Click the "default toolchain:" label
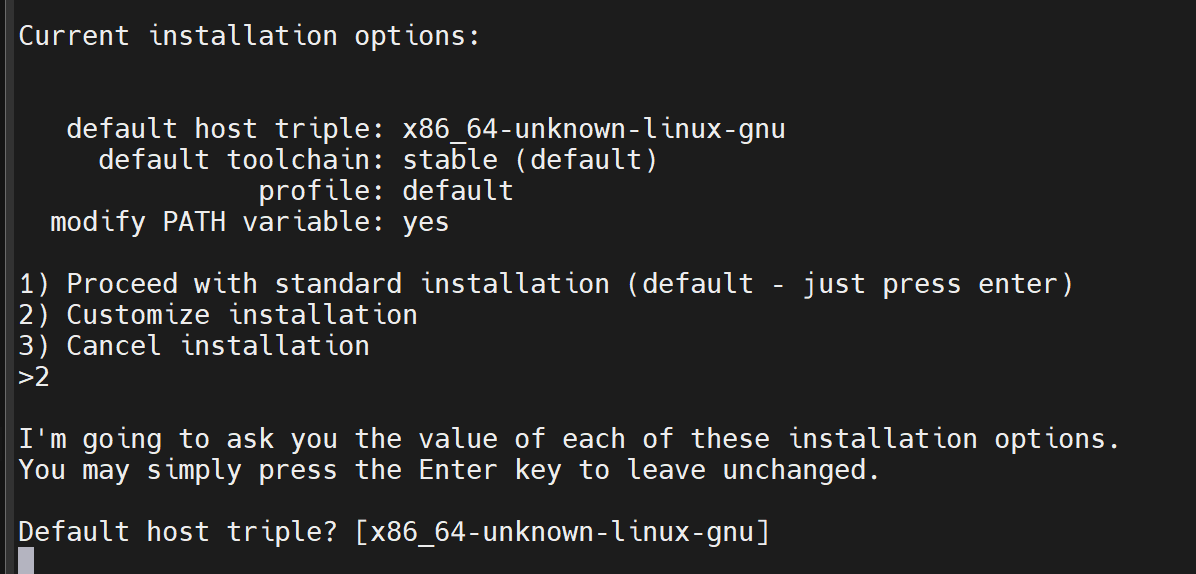 point(242,160)
